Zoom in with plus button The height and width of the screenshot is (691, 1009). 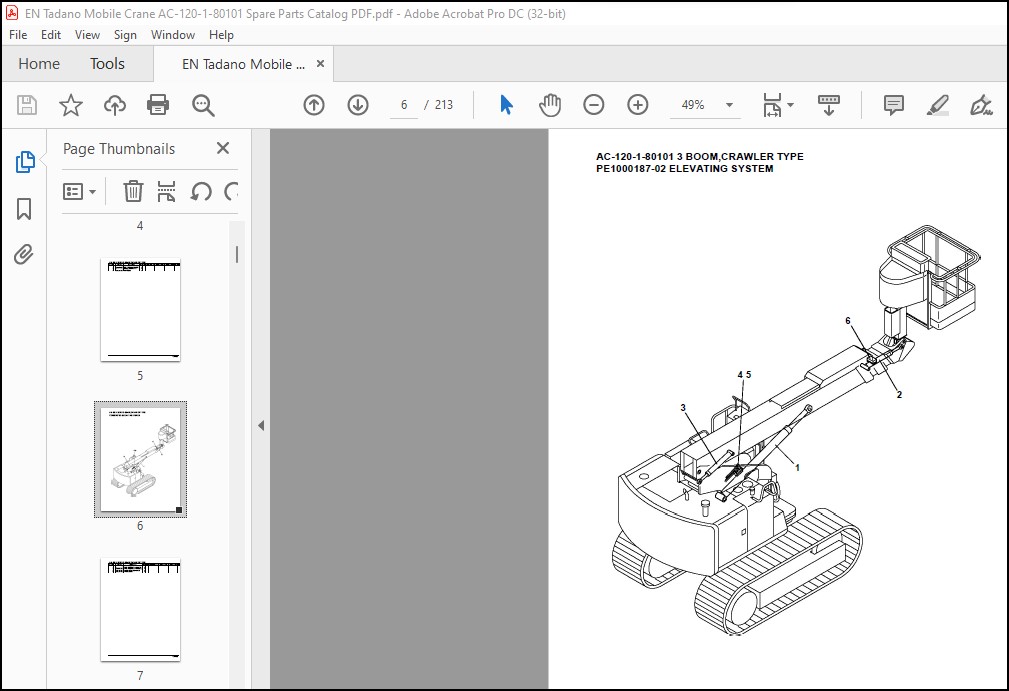[638, 105]
